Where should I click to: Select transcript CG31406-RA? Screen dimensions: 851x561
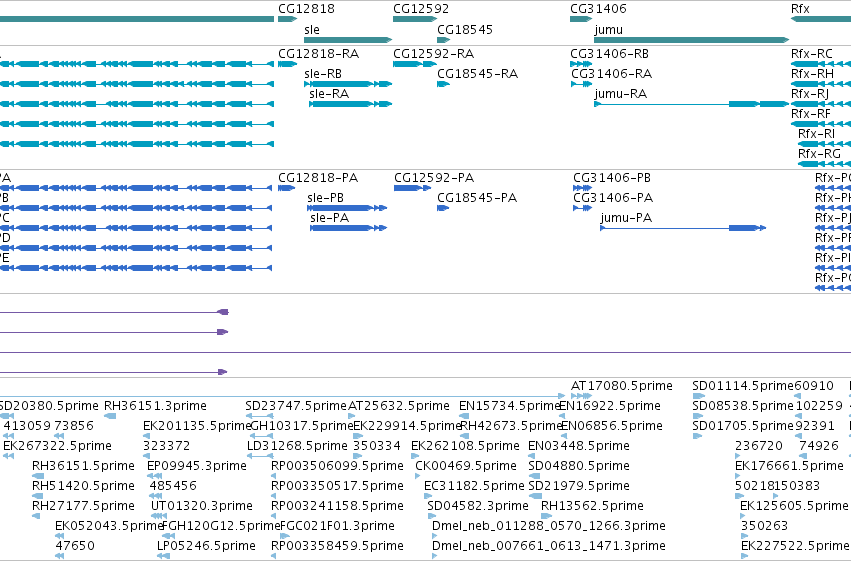point(611,74)
